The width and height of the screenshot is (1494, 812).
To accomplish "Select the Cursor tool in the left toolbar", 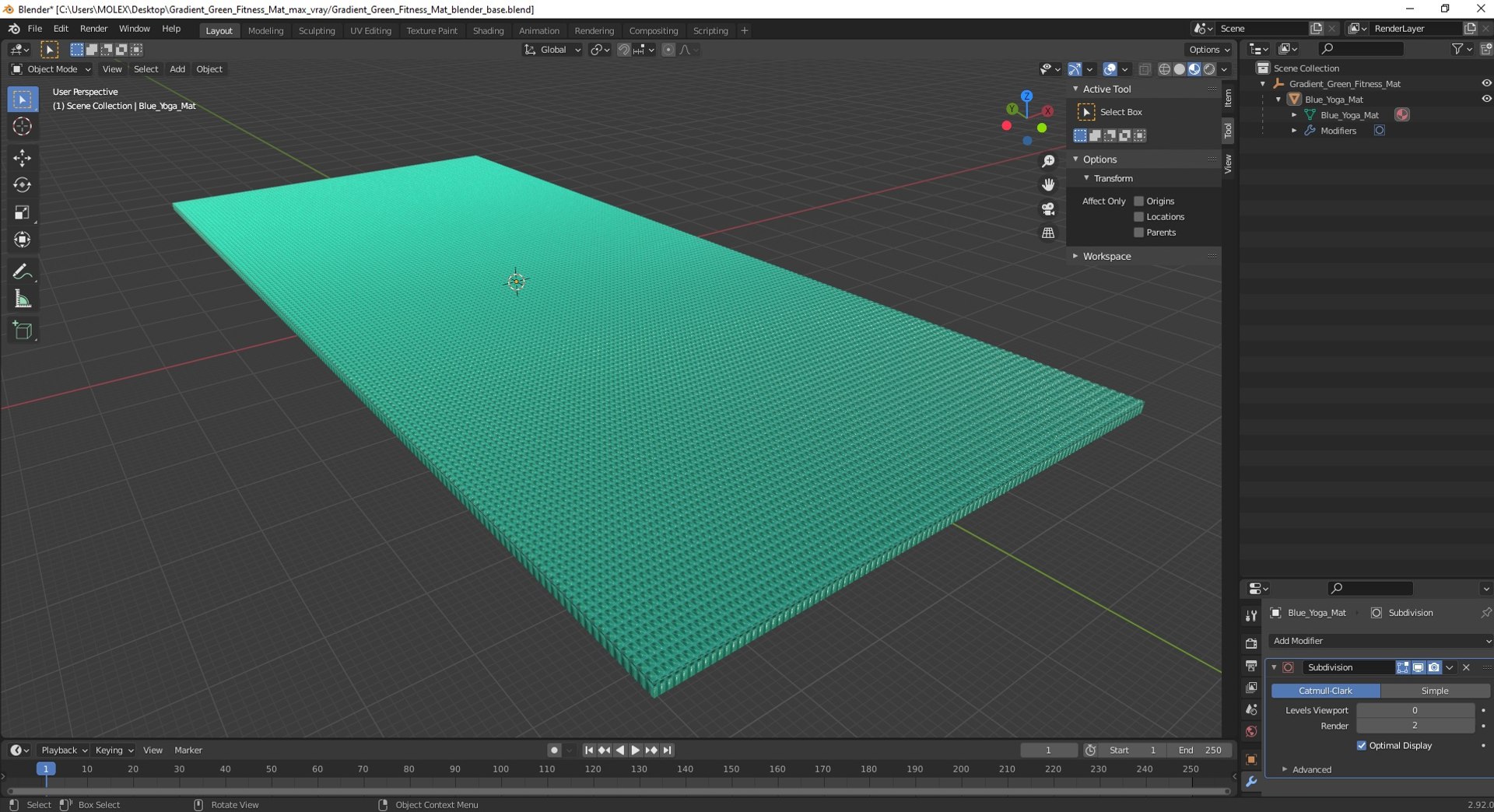I will (x=22, y=127).
